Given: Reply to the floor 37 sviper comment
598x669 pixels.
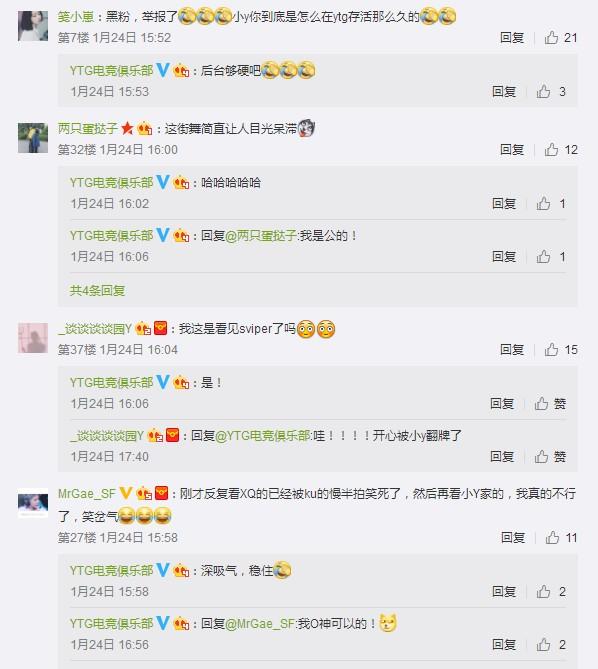Looking at the screenshot, I should pos(512,350).
